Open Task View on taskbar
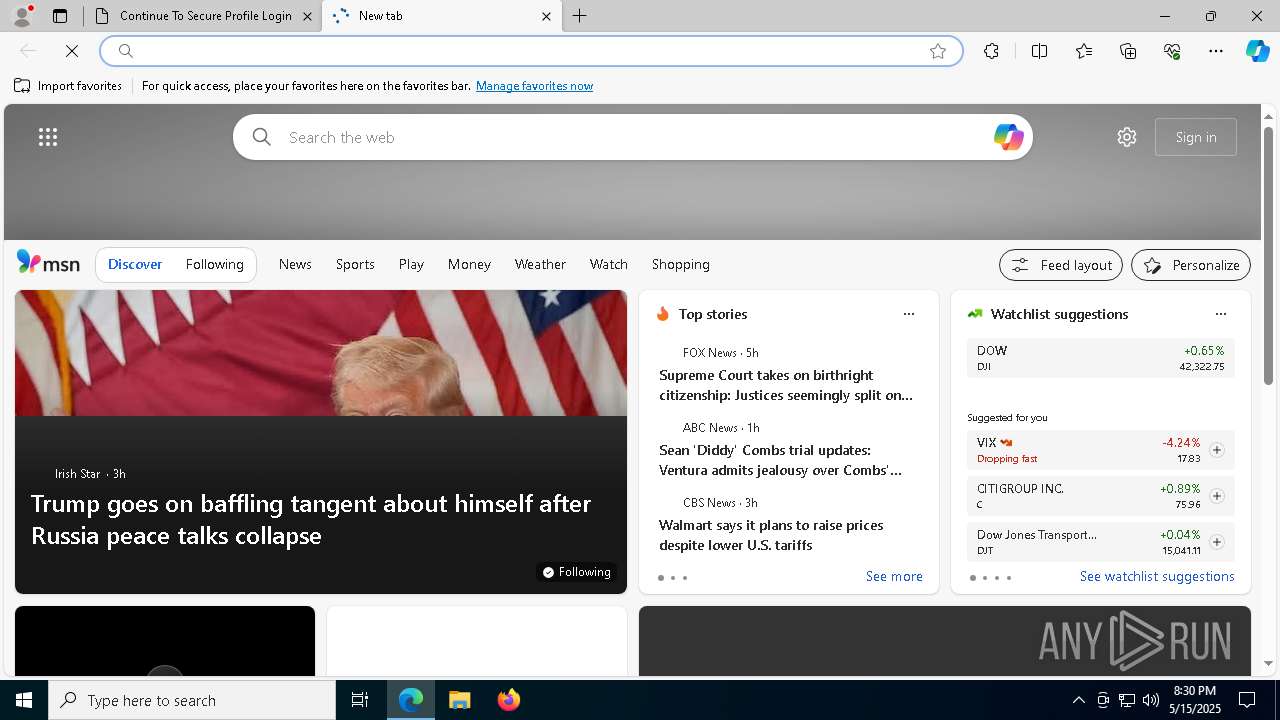This screenshot has width=1280, height=720. pyautogui.click(x=360, y=700)
